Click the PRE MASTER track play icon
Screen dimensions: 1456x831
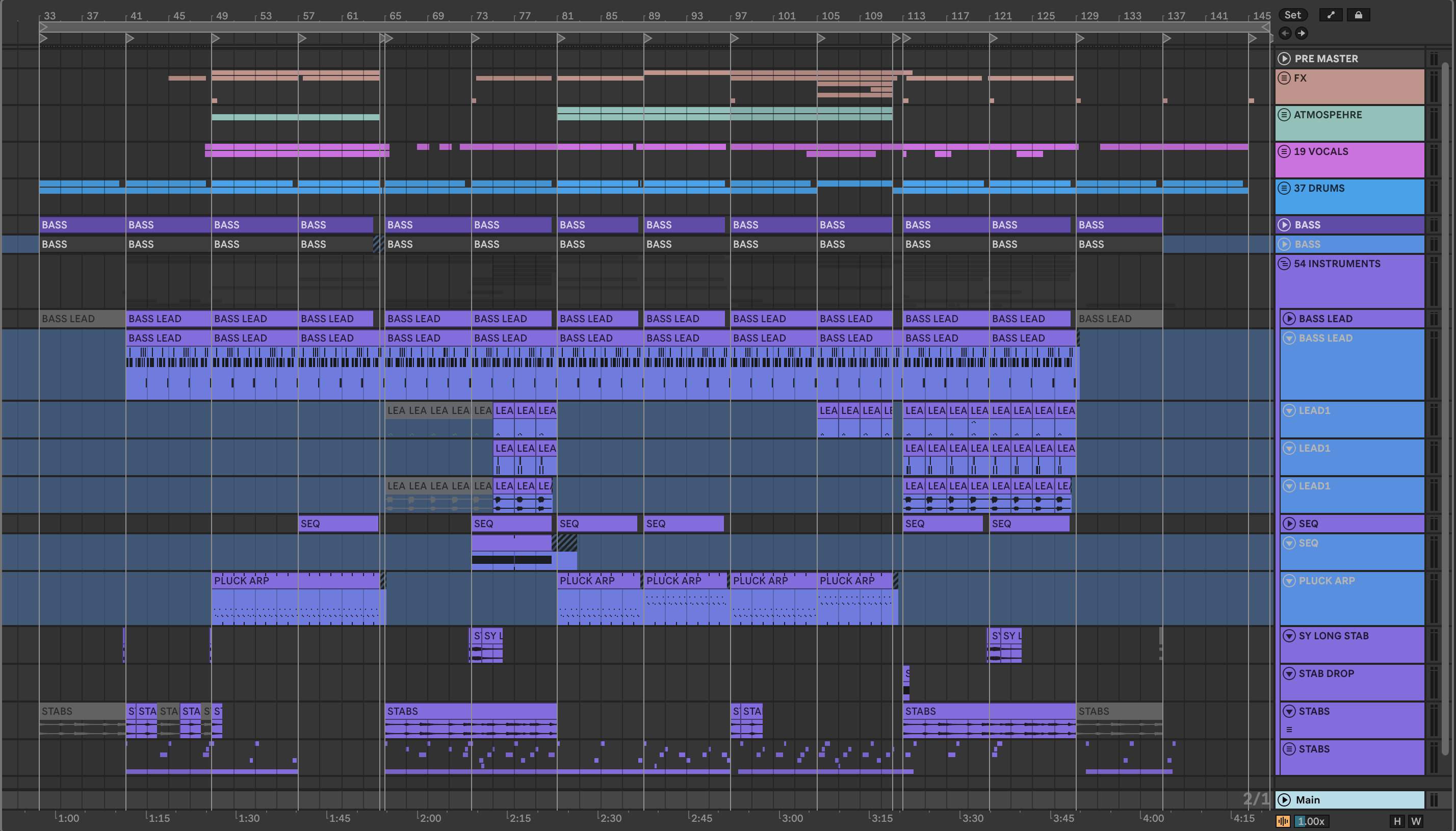click(x=1284, y=59)
